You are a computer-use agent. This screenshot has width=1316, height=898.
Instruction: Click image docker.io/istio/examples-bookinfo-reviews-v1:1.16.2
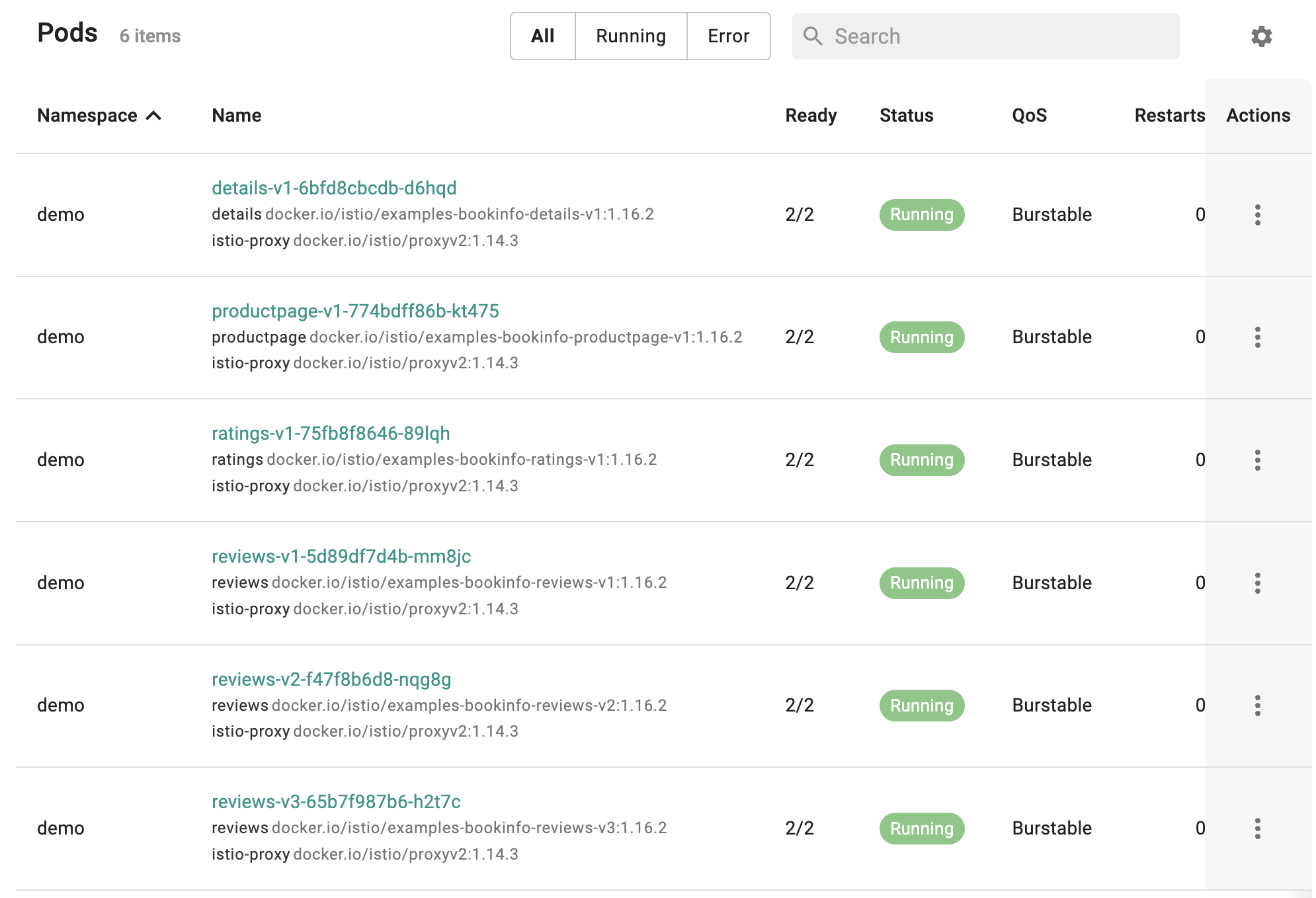(x=470, y=583)
